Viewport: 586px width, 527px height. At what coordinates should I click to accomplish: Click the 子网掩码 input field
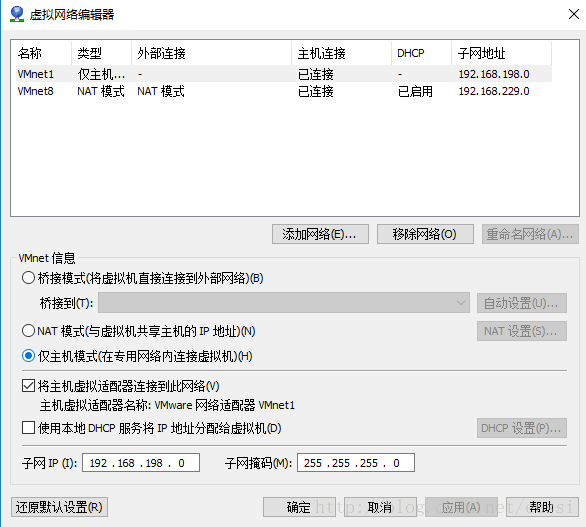(356, 463)
